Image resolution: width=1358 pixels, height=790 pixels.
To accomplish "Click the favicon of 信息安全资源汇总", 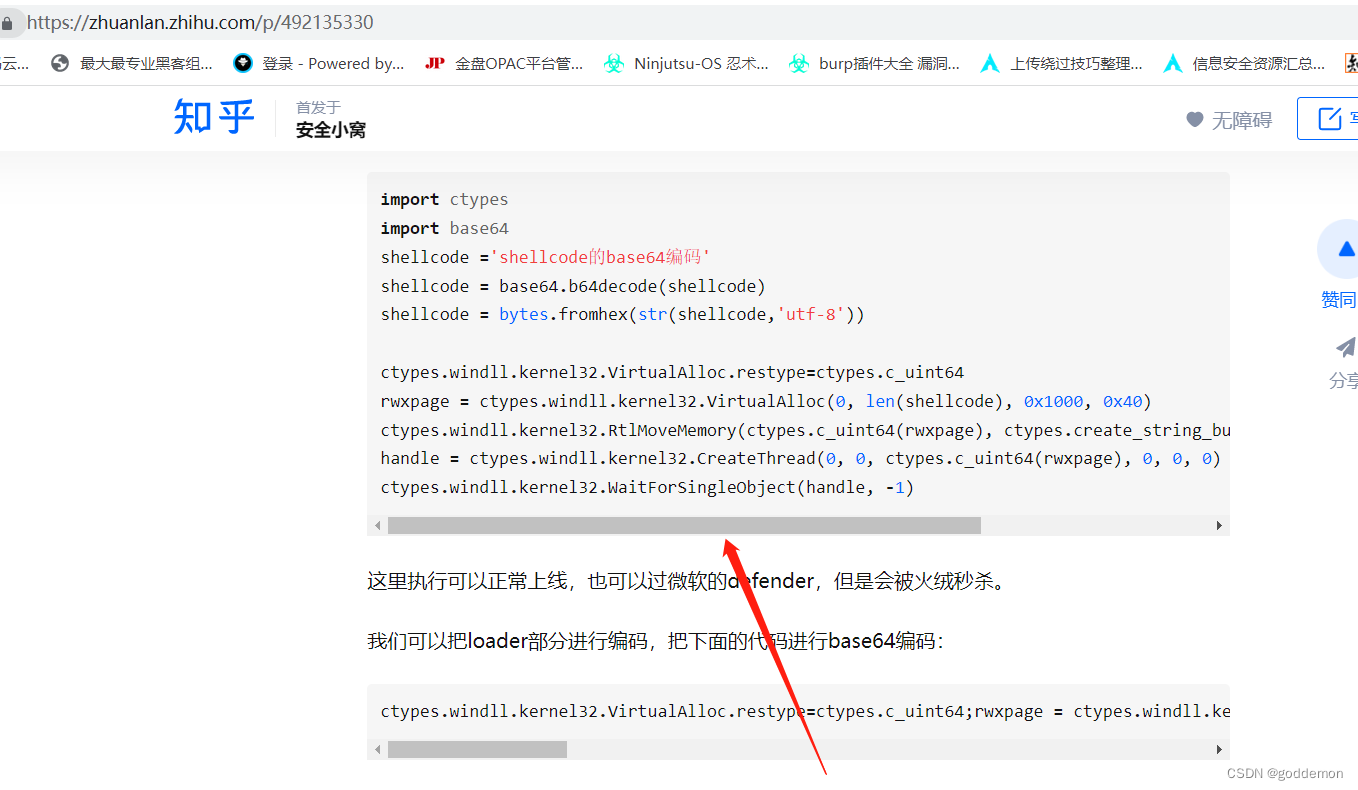I will [x=1173, y=63].
